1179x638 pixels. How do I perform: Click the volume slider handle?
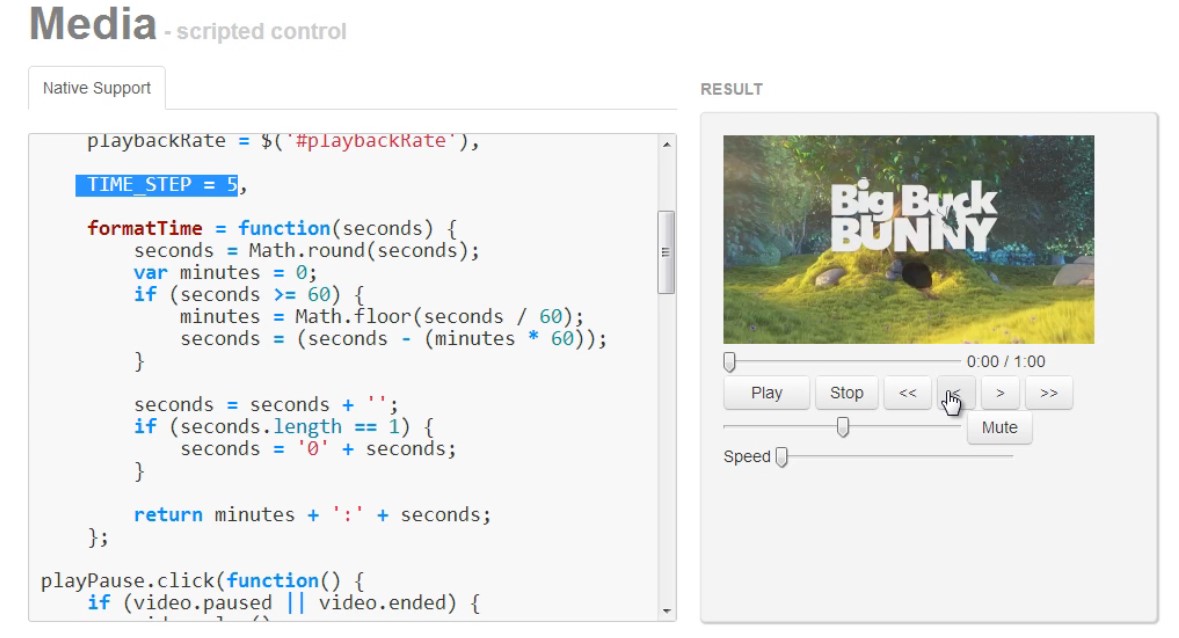click(x=843, y=427)
